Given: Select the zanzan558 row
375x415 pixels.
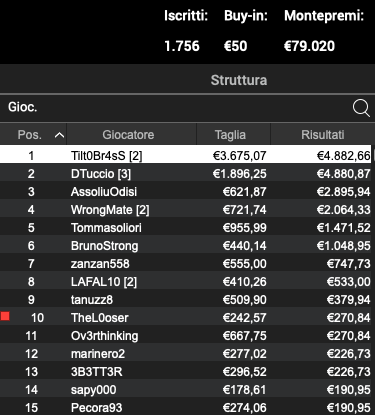Looking at the screenshot, I should click(185, 264).
